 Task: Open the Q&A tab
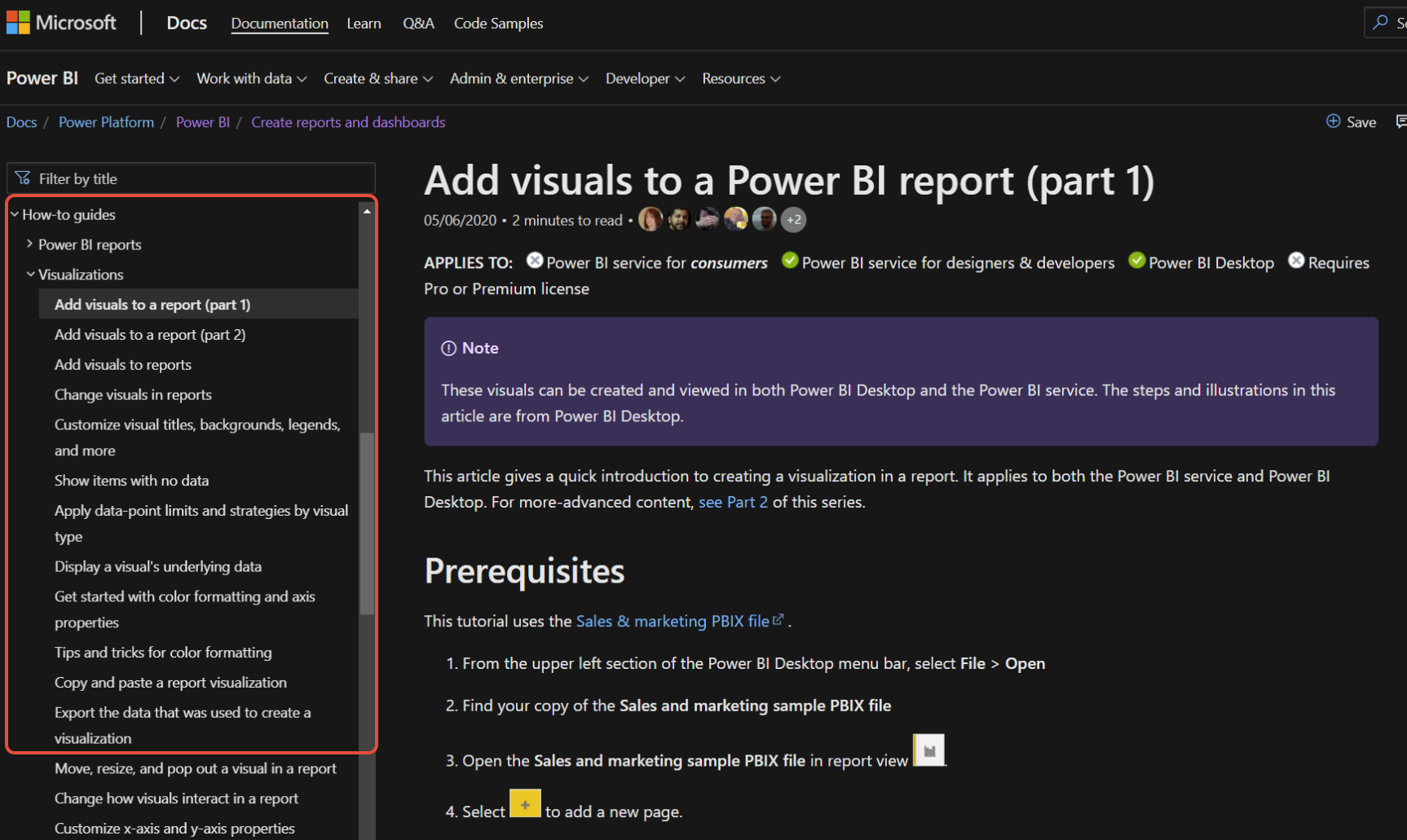(x=418, y=24)
